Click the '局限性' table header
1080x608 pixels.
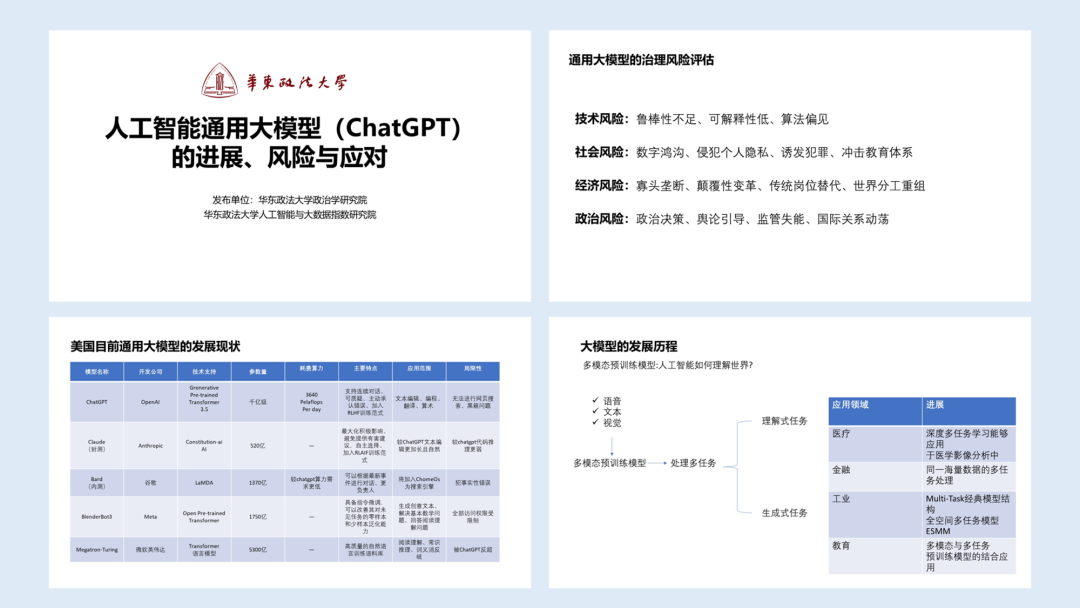pos(472,372)
